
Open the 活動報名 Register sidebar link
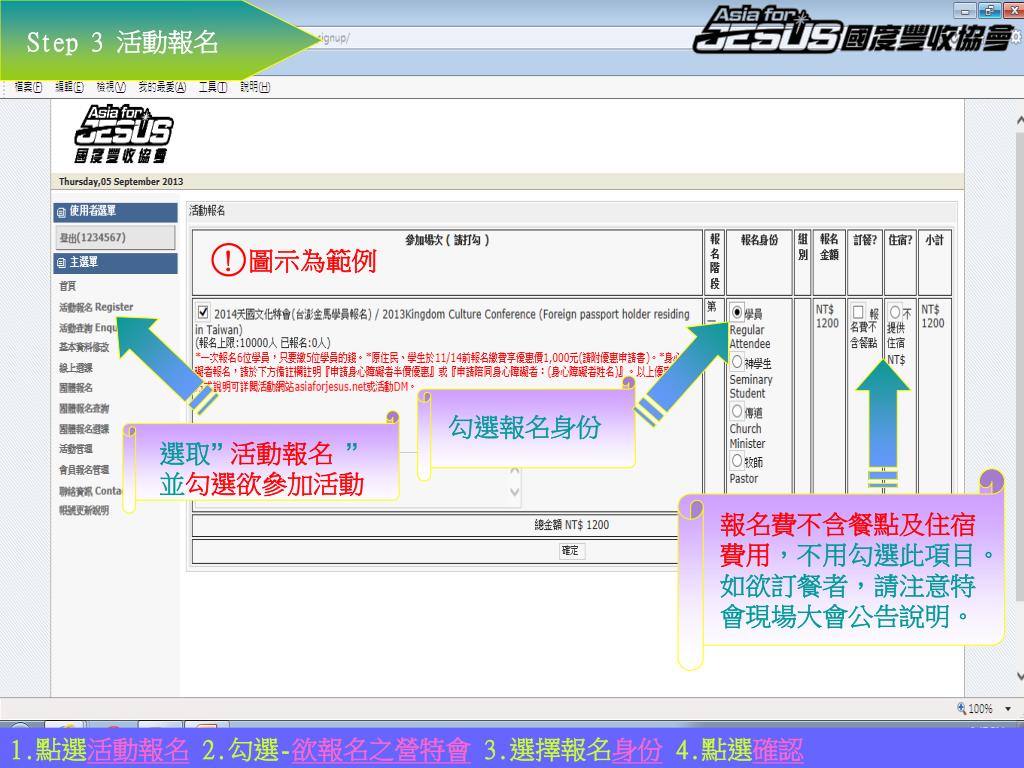[x=96, y=307]
